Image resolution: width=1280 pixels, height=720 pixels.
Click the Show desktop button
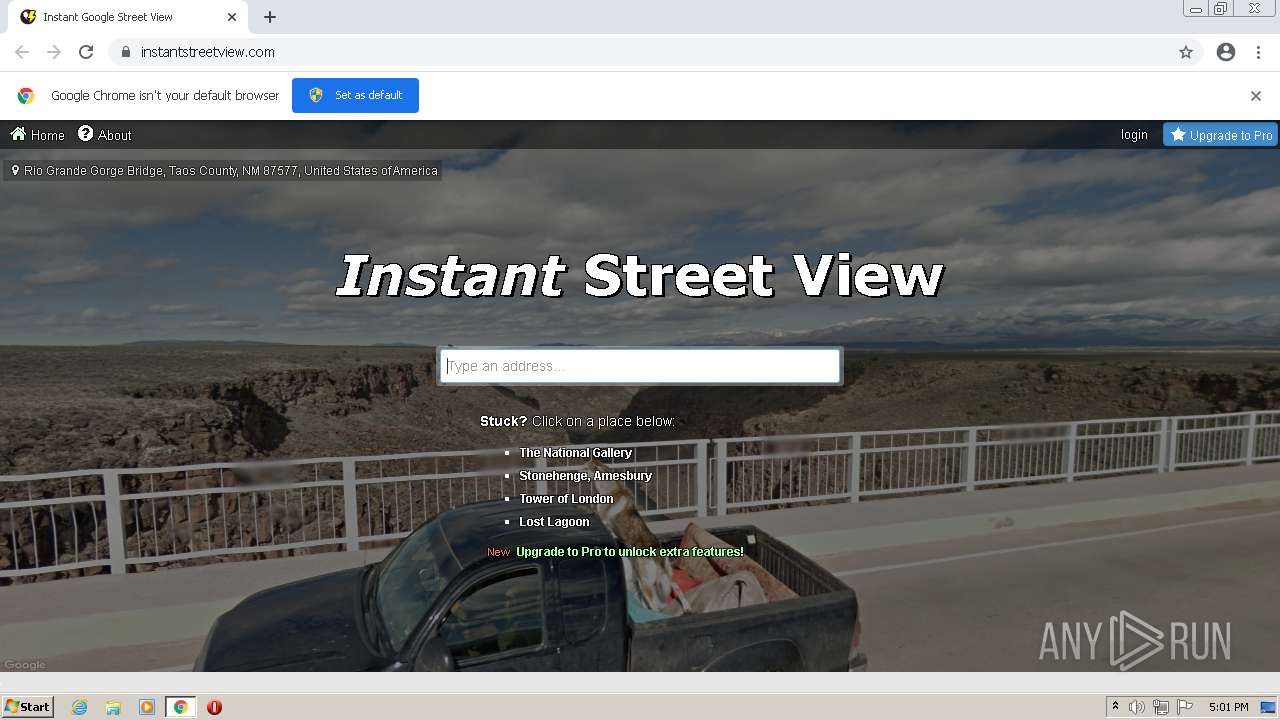(1269, 707)
